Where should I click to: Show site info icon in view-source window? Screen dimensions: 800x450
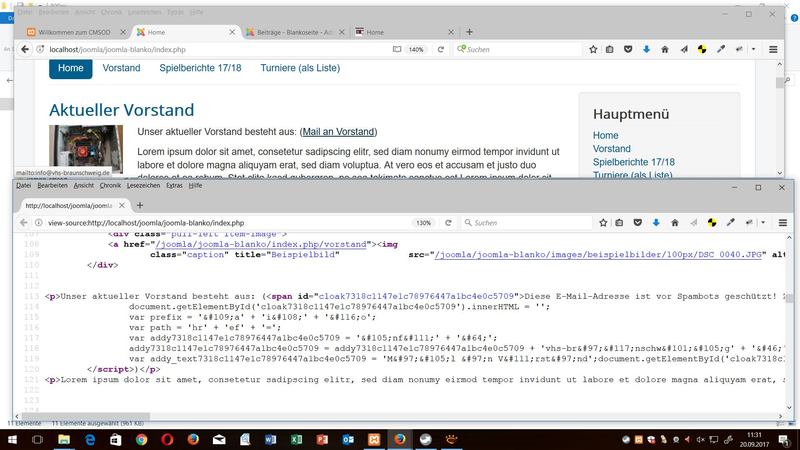click(38, 223)
